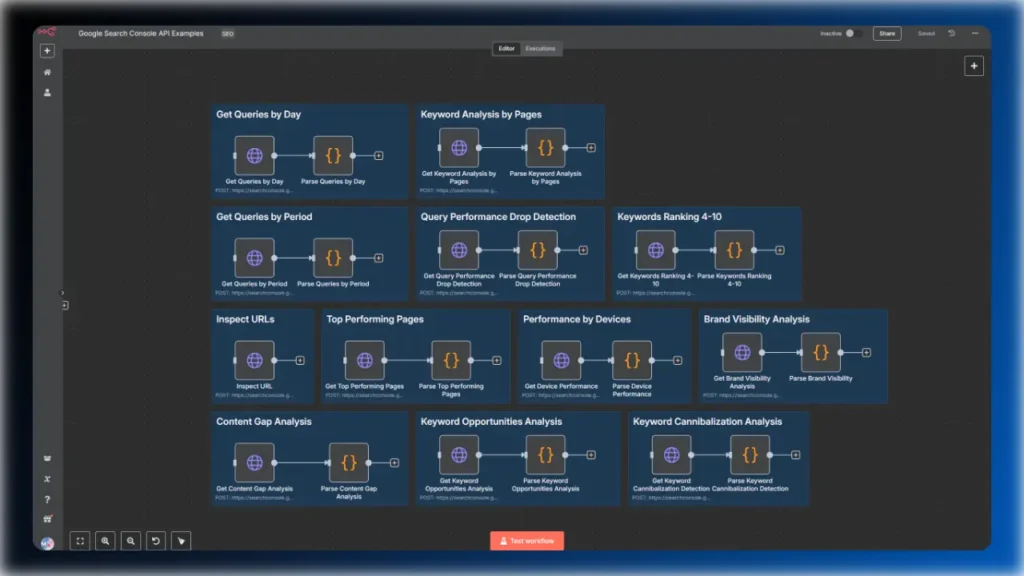Click the zoom out magnifier button

pos(131,541)
